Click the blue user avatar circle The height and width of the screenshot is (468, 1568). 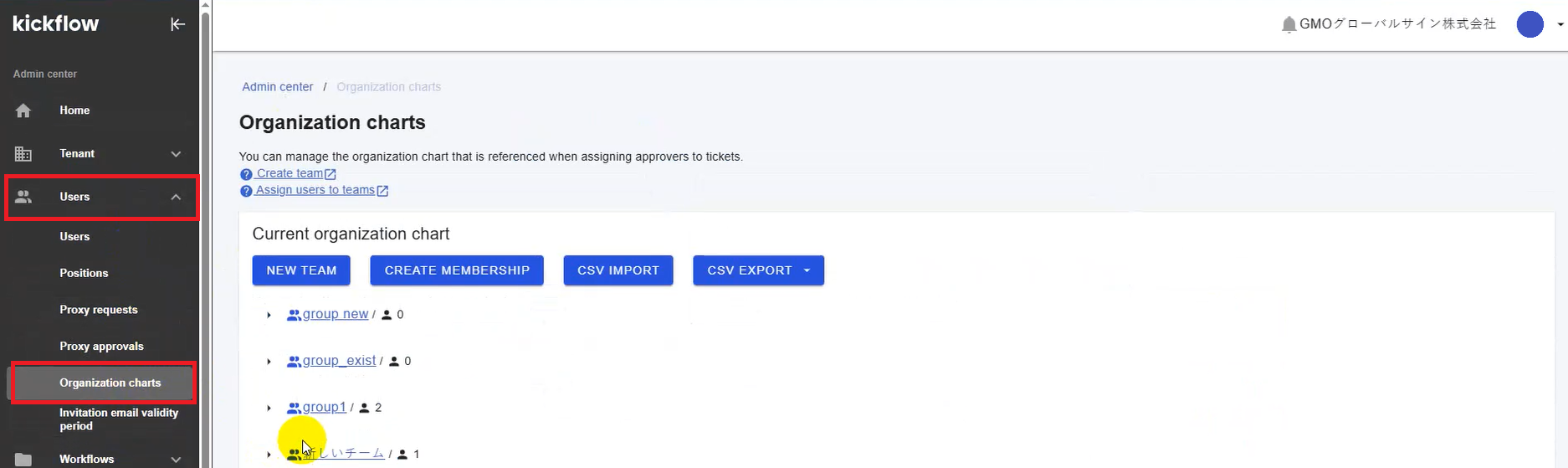tap(1530, 24)
